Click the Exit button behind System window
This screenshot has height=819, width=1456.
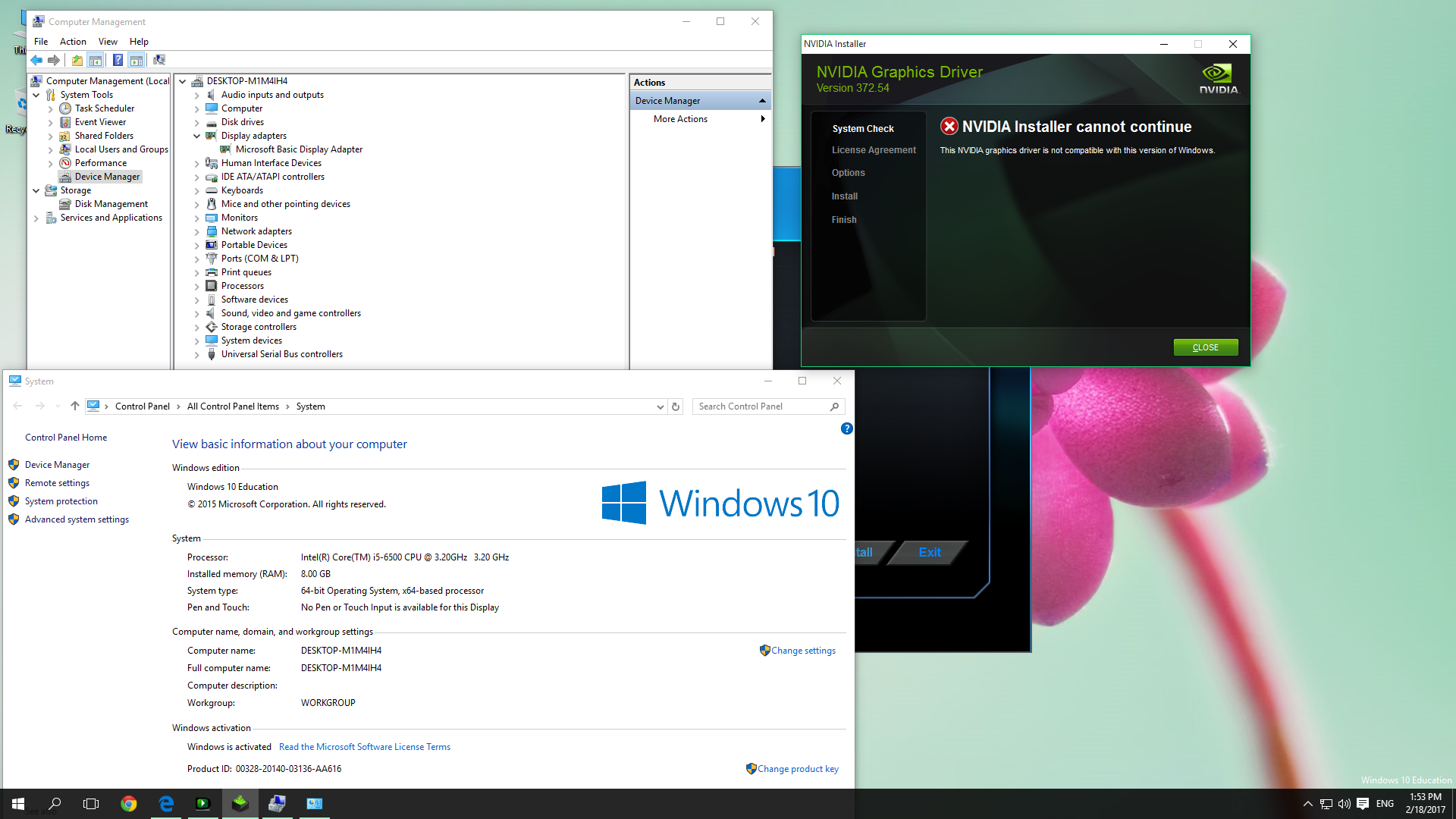tap(930, 552)
